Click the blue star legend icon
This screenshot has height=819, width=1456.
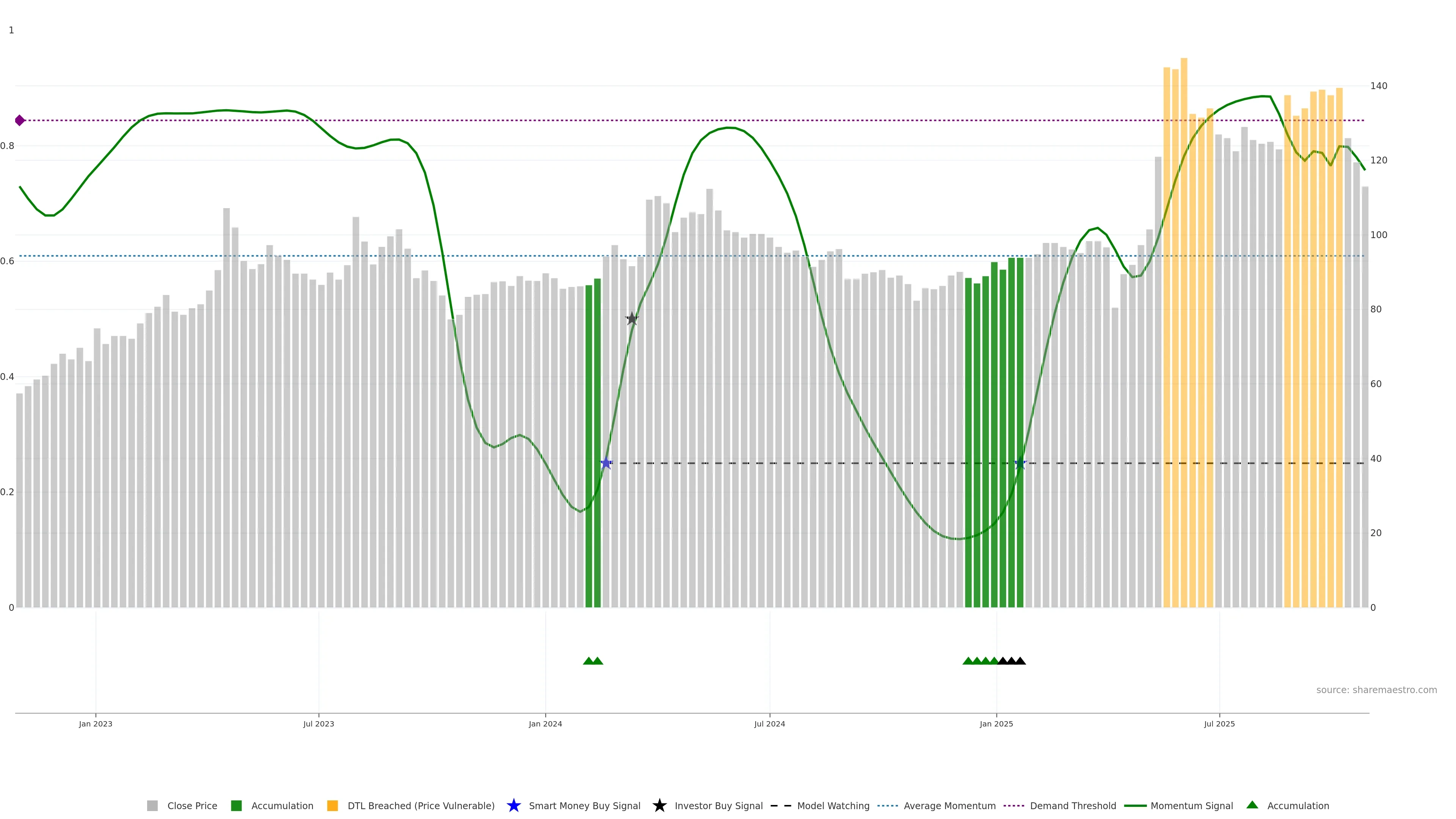(513, 805)
